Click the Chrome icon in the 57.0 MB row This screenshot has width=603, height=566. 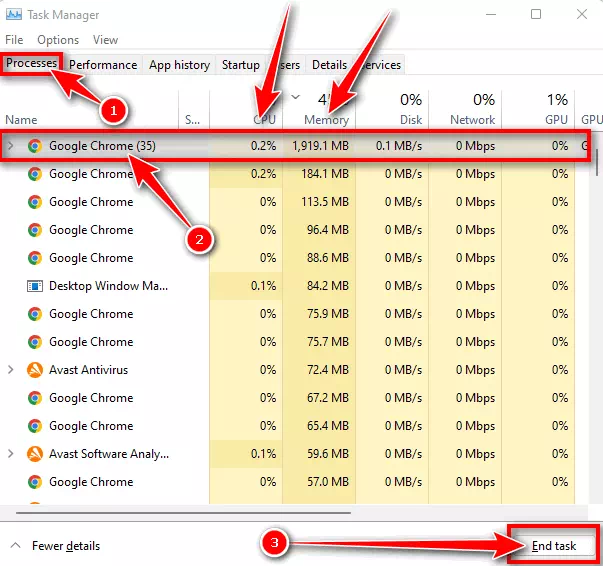(x=35, y=482)
